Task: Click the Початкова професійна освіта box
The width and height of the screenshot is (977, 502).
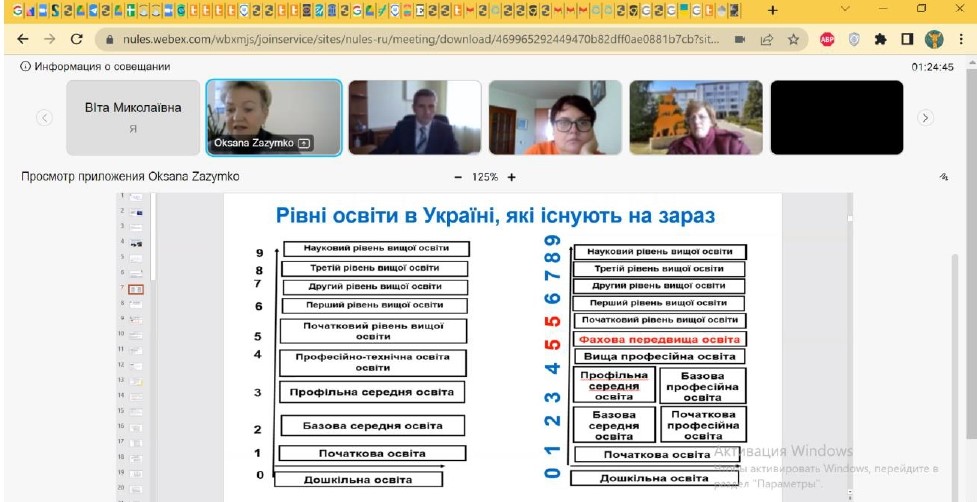Action: [703, 425]
